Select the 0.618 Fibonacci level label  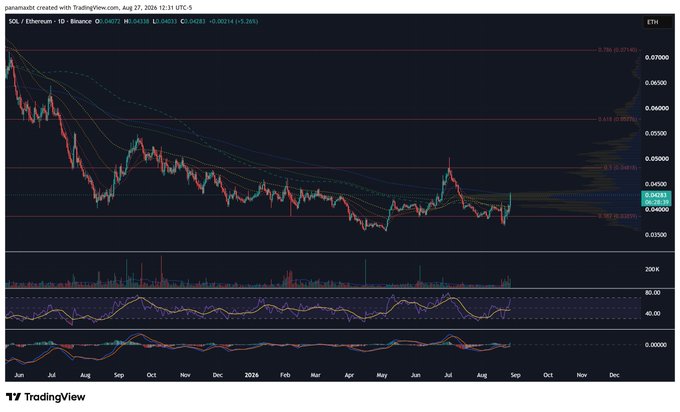click(x=618, y=119)
